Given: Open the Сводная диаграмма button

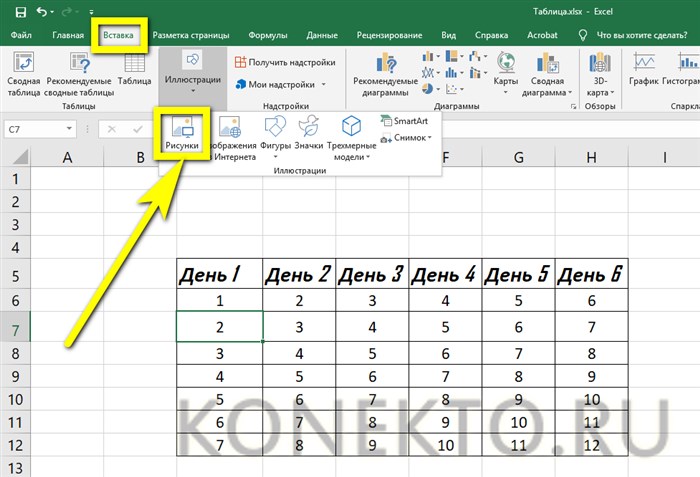Looking at the screenshot, I should point(547,74).
